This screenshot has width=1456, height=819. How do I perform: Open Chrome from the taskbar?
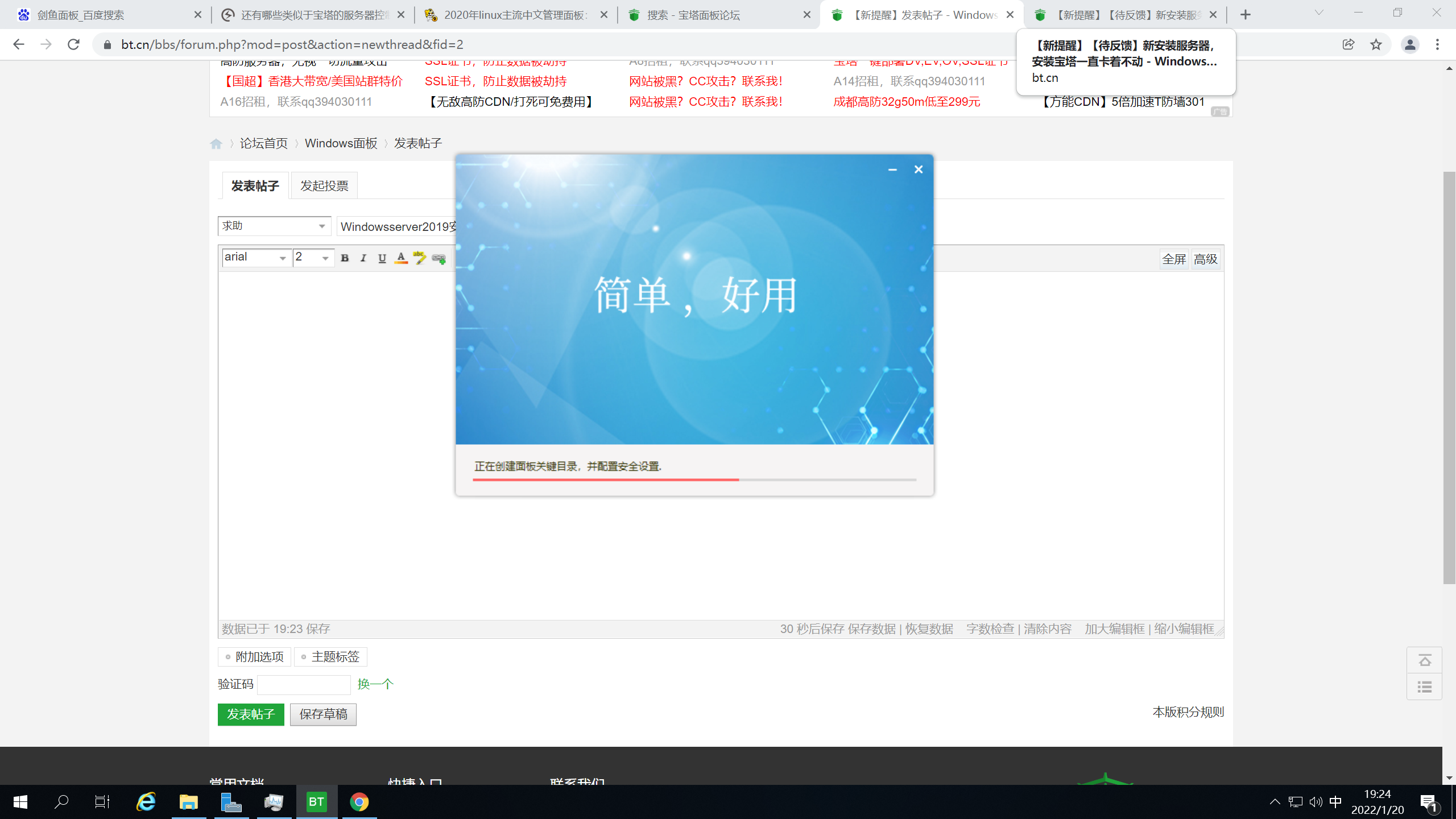[x=359, y=802]
